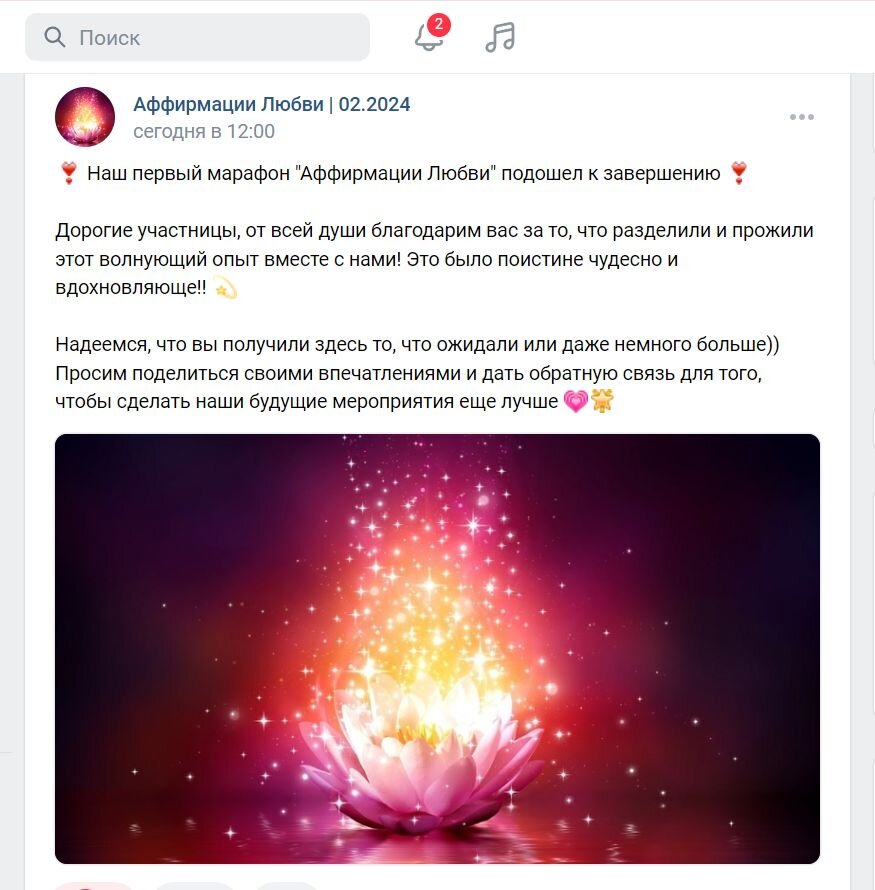This screenshot has width=875, height=890.
Task: Click the shooting star emoji after "вдохновляюще"
Action: click(225, 288)
